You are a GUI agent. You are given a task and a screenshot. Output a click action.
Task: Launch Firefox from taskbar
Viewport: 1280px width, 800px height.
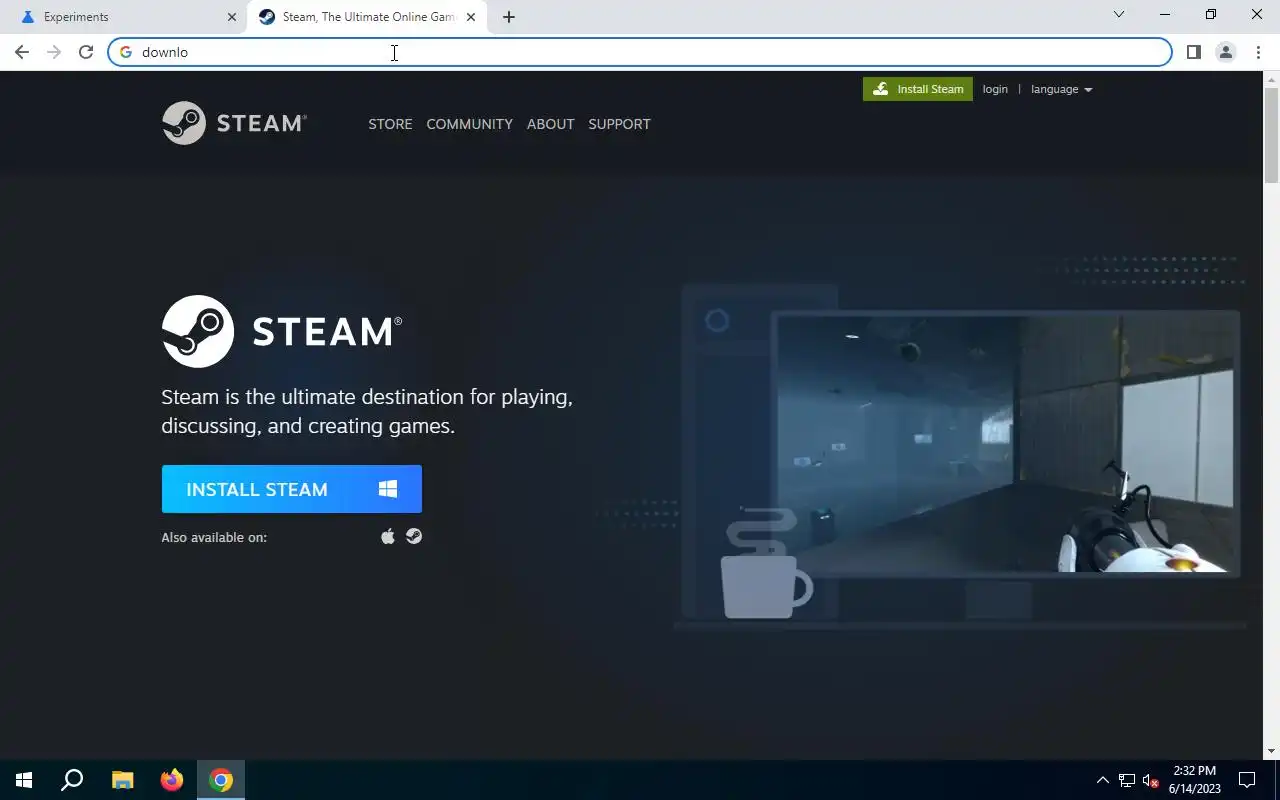click(172, 780)
